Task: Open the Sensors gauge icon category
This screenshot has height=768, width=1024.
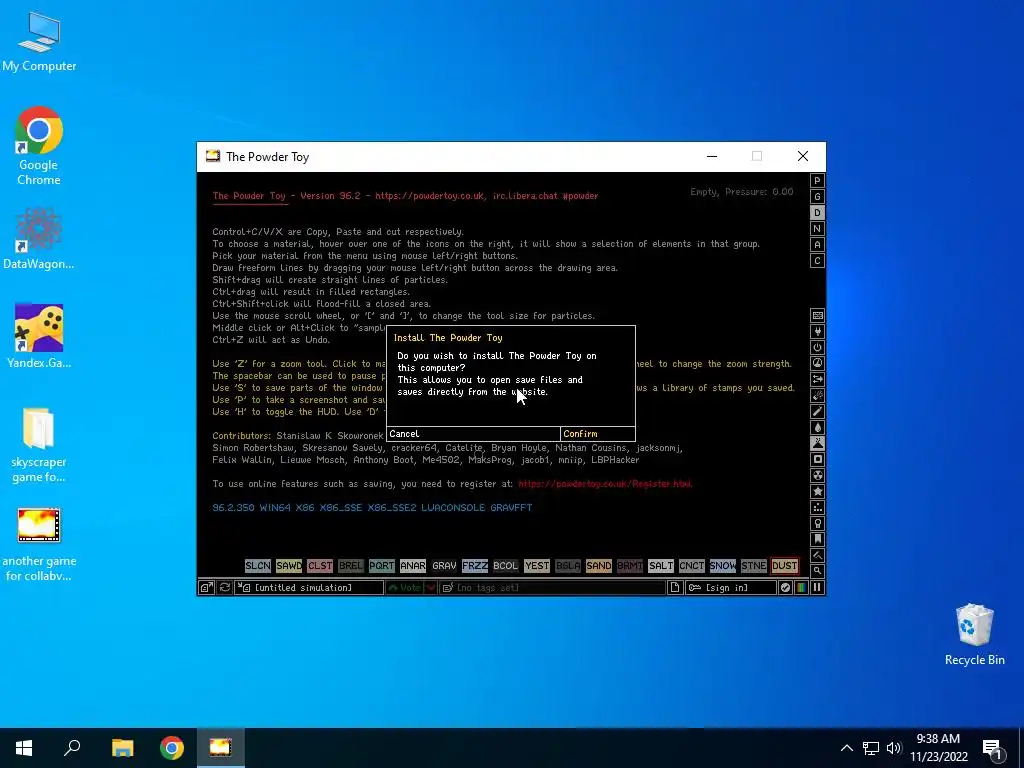Action: click(818, 363)
